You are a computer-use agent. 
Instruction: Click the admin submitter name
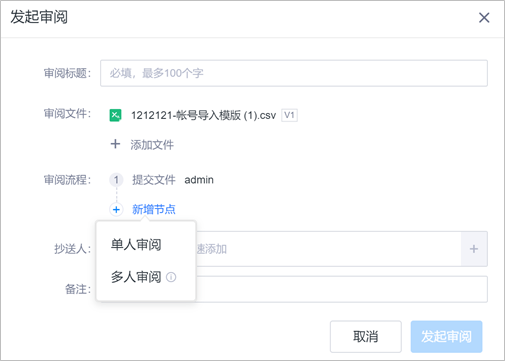pyautogui.click(x=199, y=180)
